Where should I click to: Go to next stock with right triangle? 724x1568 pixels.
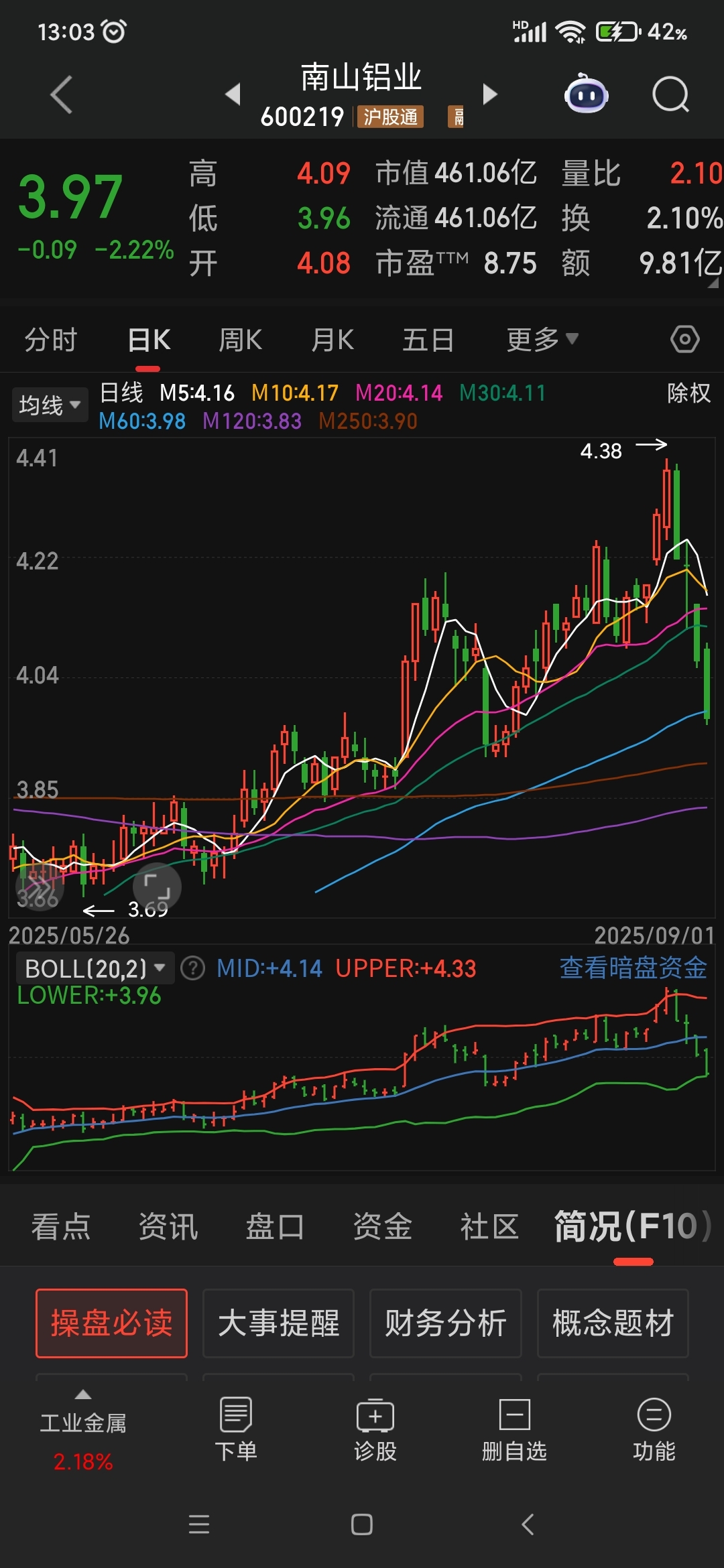(490, 94)
